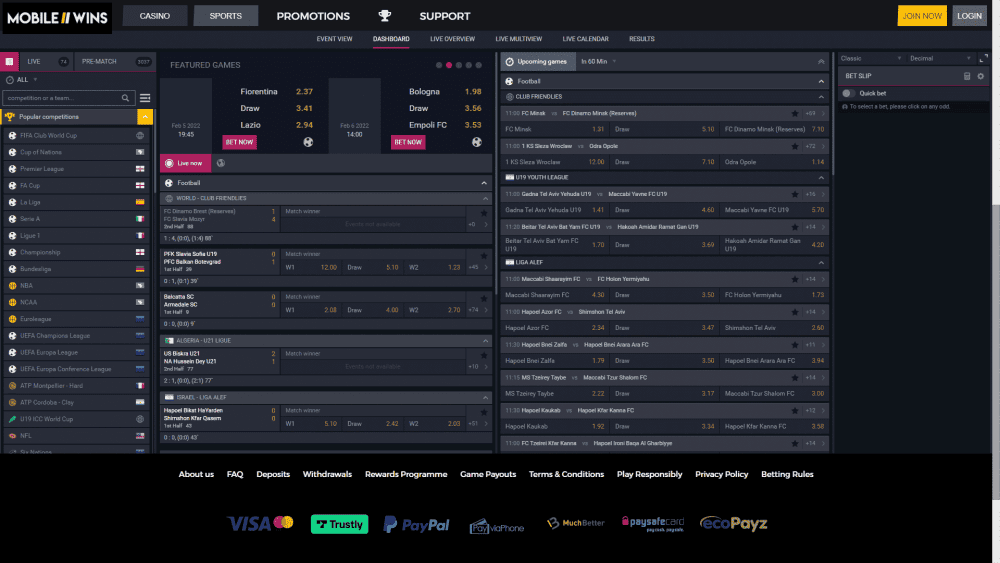Switch to Event View tab
This screenshot has height=563, width=1000.
point(334,39)
